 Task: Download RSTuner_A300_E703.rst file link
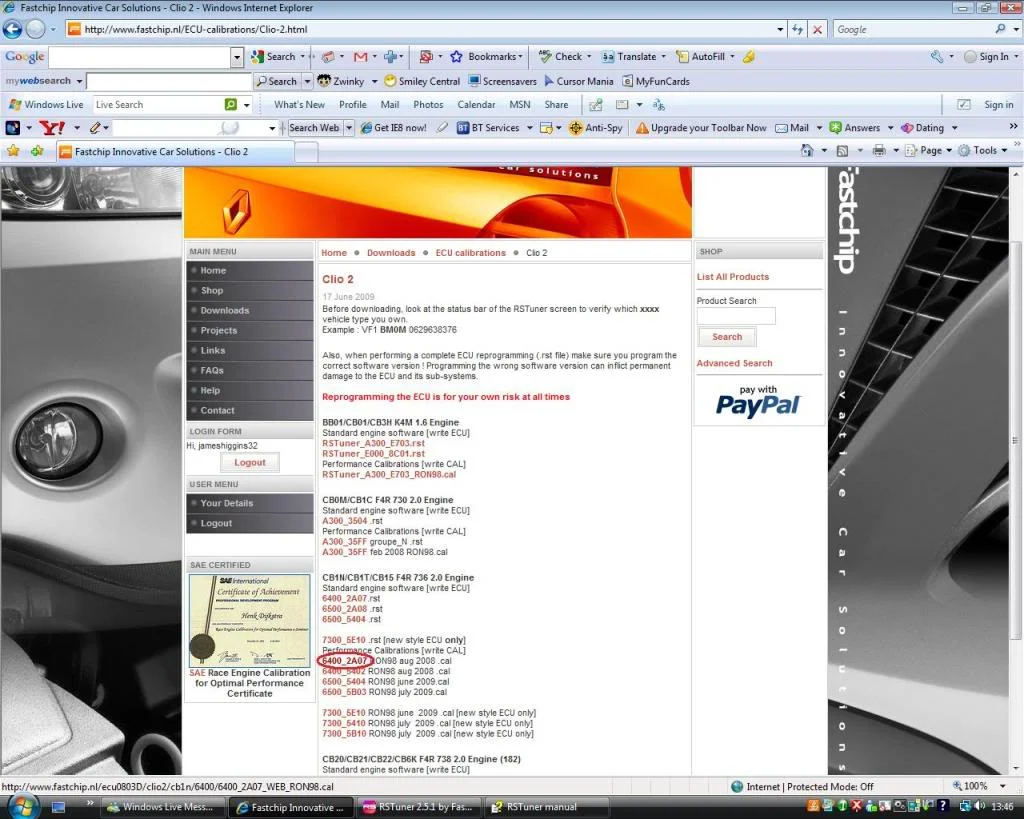373,443
